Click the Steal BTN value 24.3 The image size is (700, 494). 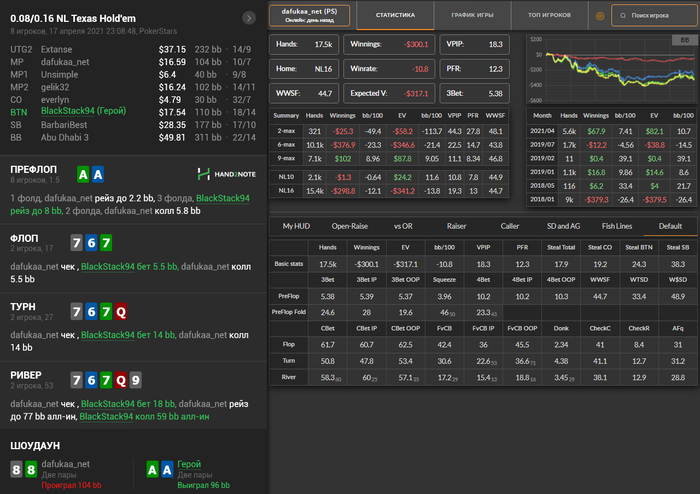tap(638, 264)
